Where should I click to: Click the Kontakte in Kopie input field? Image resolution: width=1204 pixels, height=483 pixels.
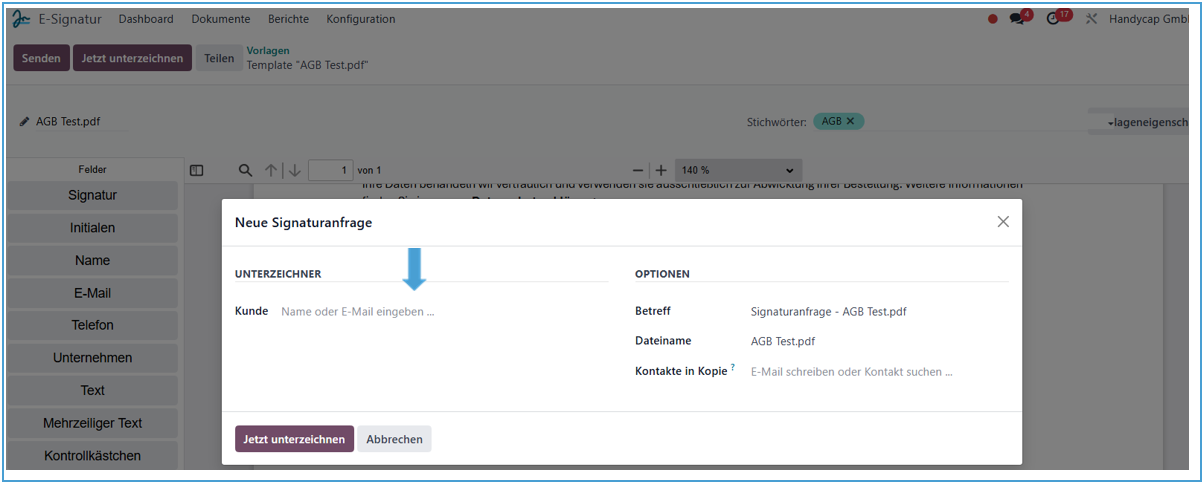[875, 372]
